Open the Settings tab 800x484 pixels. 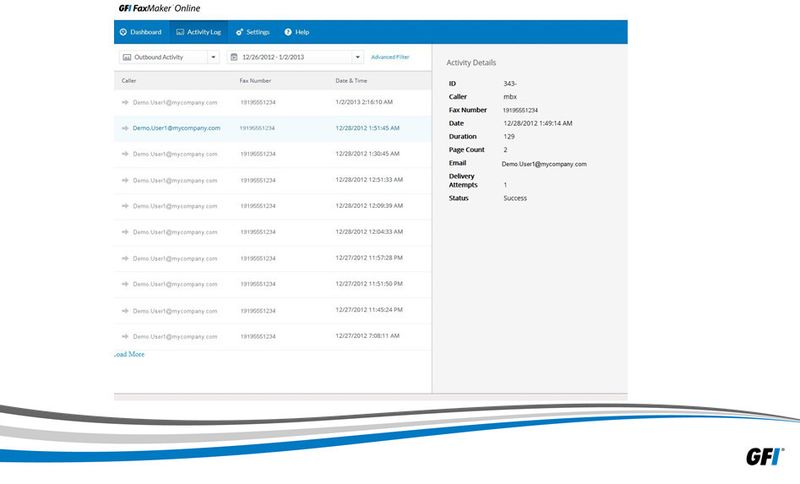tap(253, 32)
